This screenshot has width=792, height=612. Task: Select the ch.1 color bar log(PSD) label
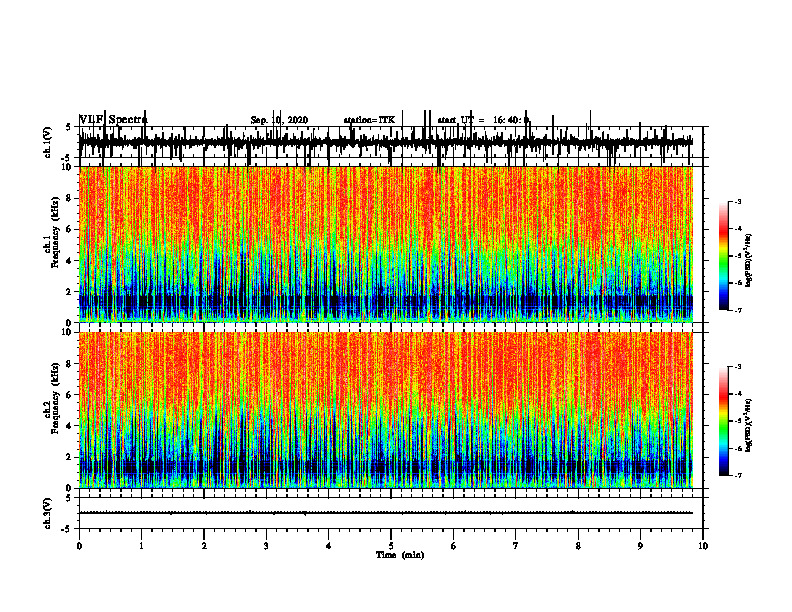(x=749, y=260)
